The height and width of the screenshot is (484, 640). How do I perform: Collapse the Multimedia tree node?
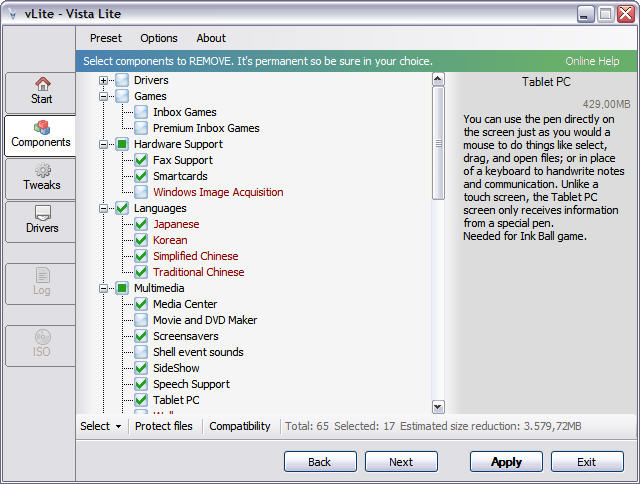[103, 289]
